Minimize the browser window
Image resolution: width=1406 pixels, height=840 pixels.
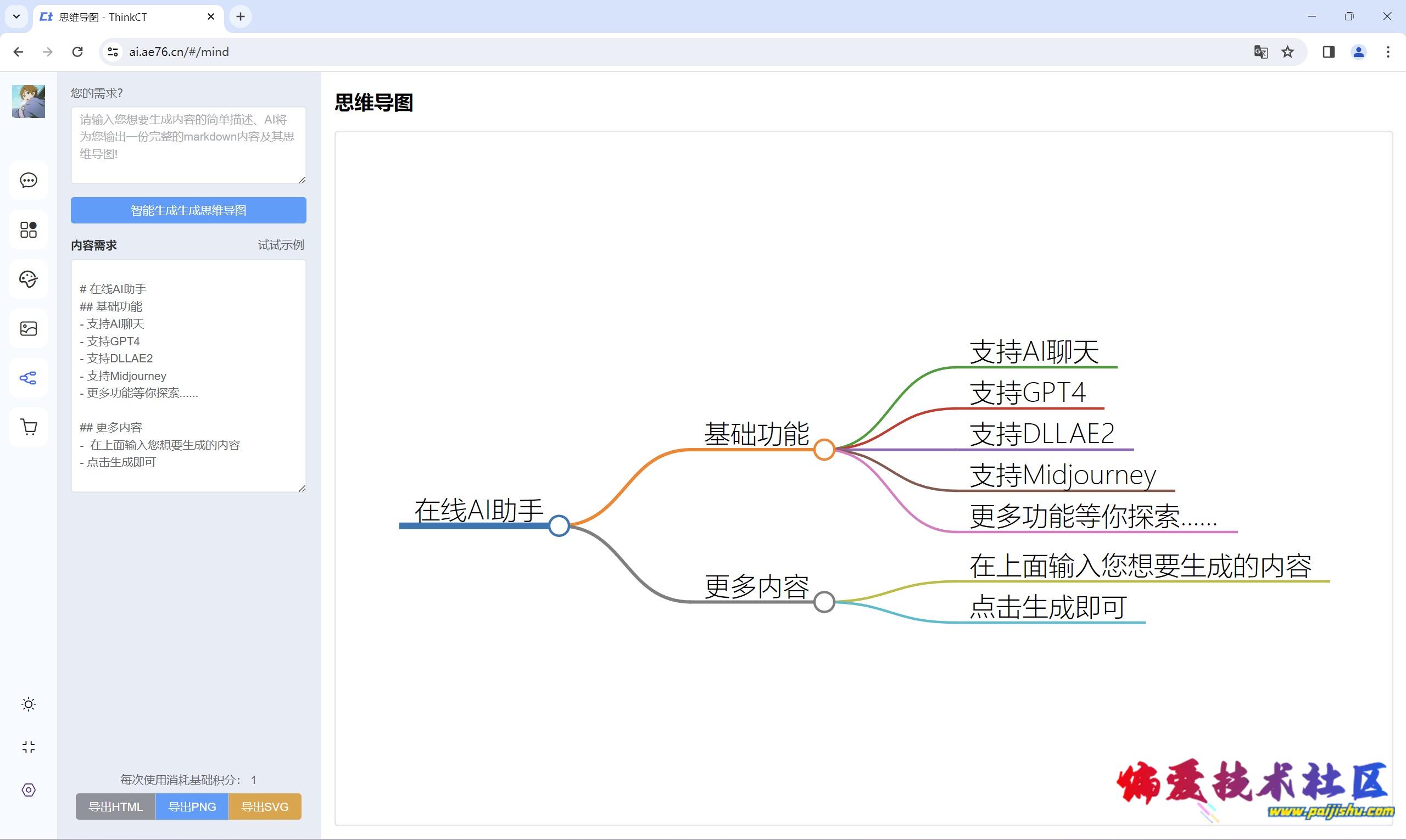coord(1312,16)
